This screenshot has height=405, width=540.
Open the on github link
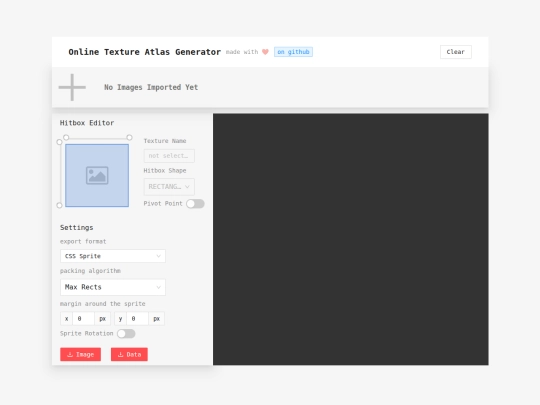[x=293, y=52]
